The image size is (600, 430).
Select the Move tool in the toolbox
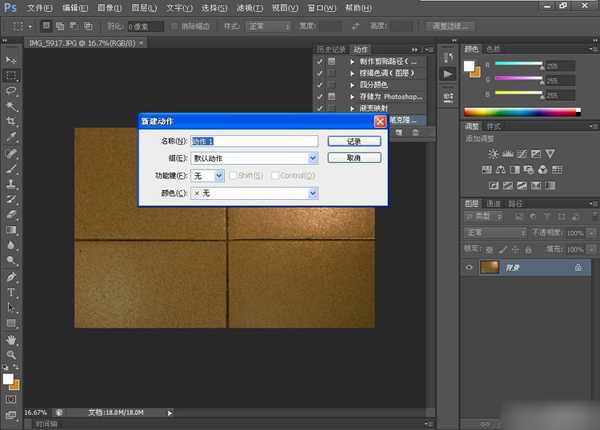(12, 60)
